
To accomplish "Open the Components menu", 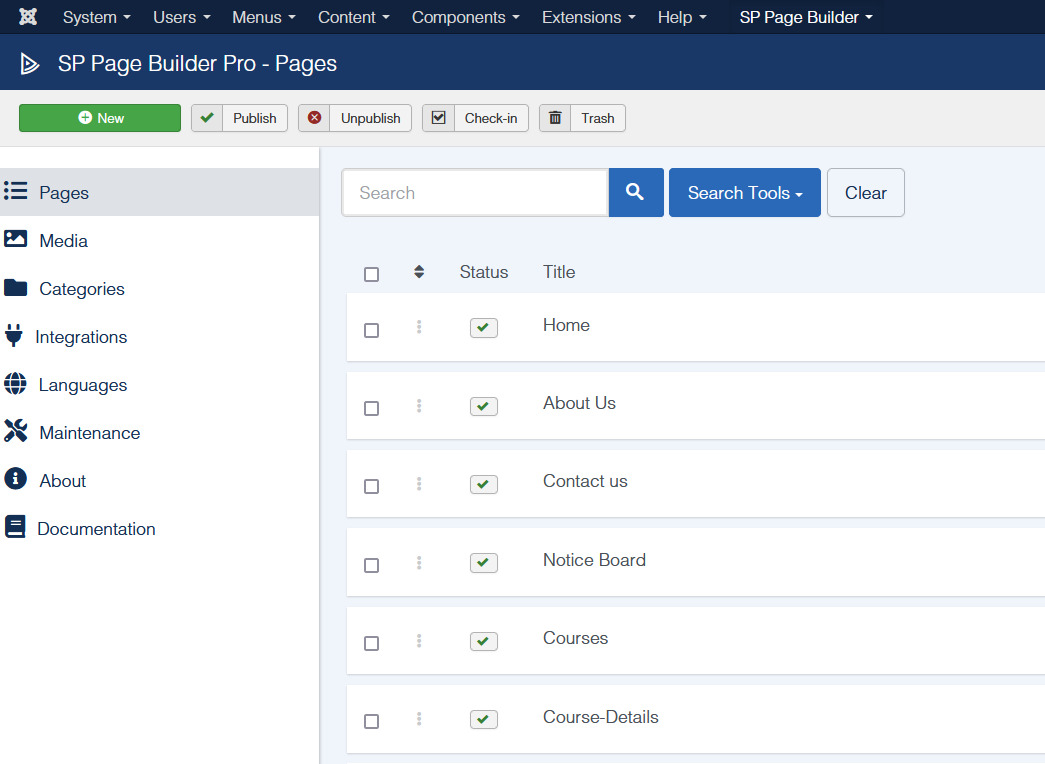I will coord(465,17).
